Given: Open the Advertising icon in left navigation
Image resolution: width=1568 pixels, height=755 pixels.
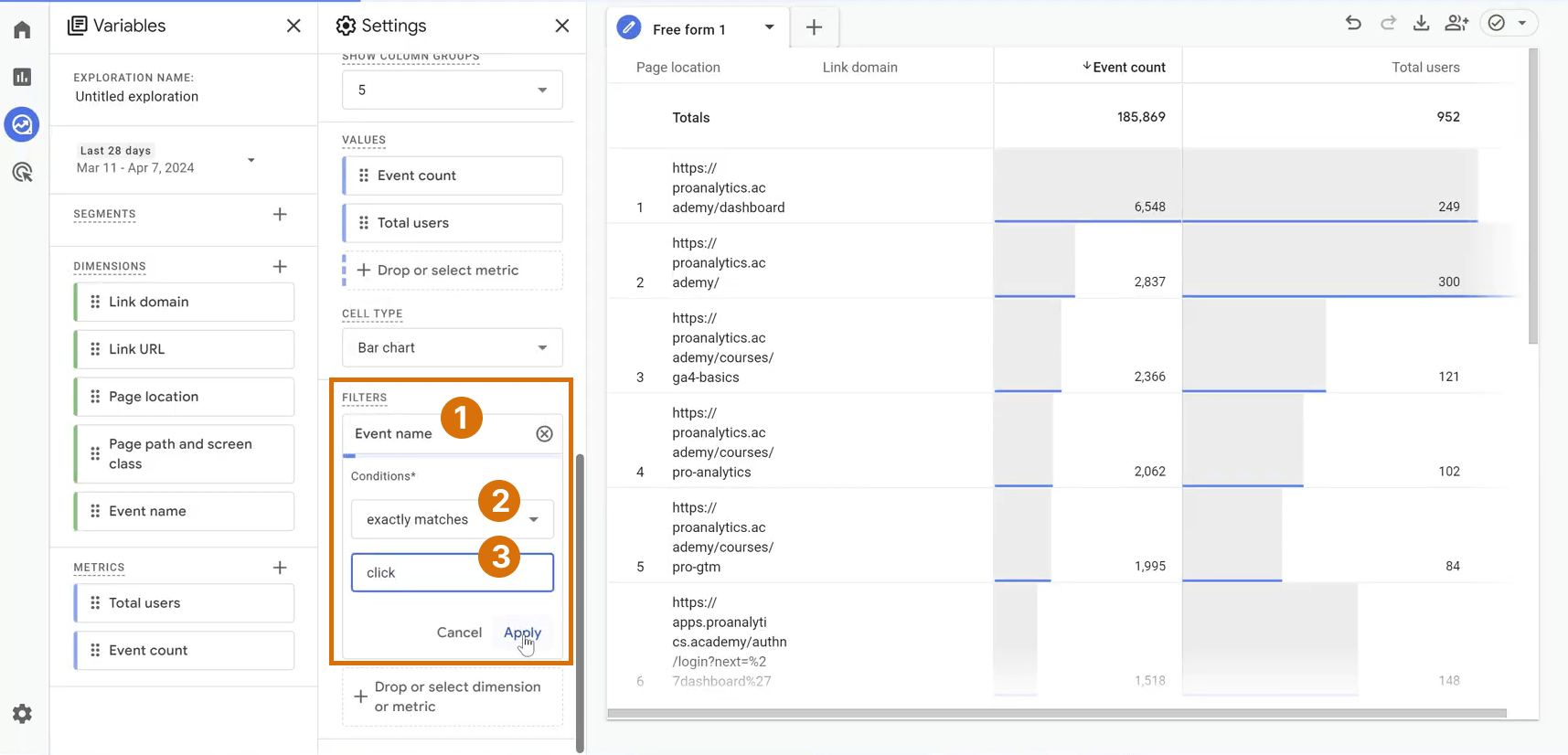Looking at the screenshot, I should tap(23, 172).
